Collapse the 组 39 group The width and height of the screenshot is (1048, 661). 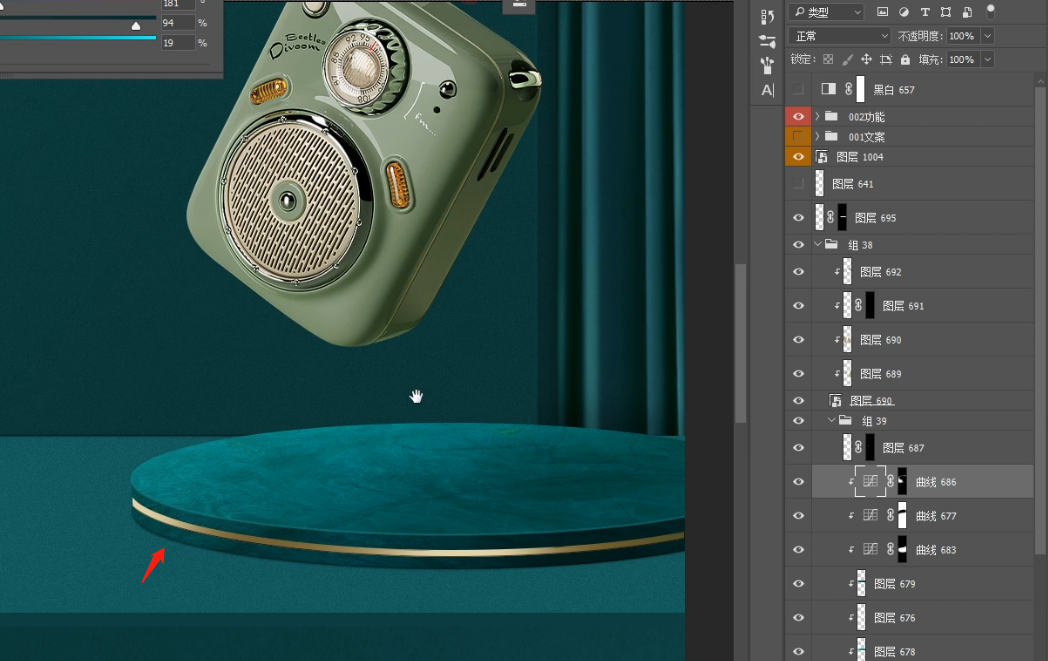tap(831, 420)
